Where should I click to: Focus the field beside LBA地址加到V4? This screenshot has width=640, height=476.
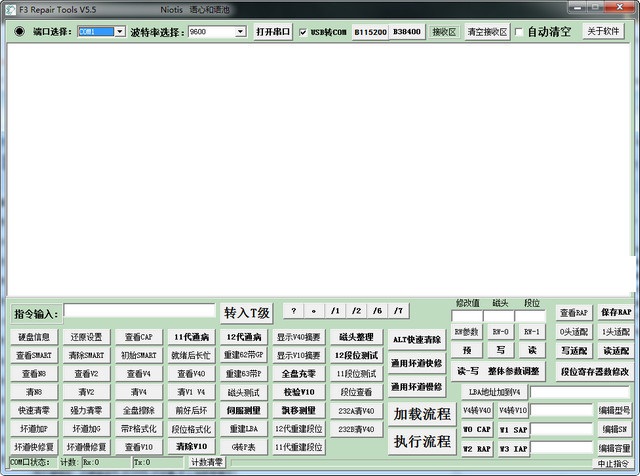click(x=580, y=392)
